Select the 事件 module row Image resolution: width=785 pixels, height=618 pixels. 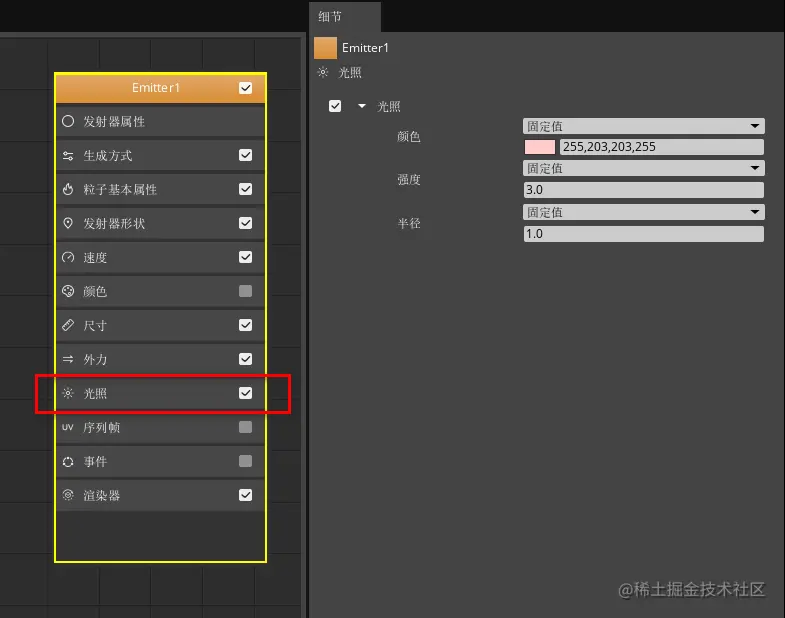click(160, 461)
